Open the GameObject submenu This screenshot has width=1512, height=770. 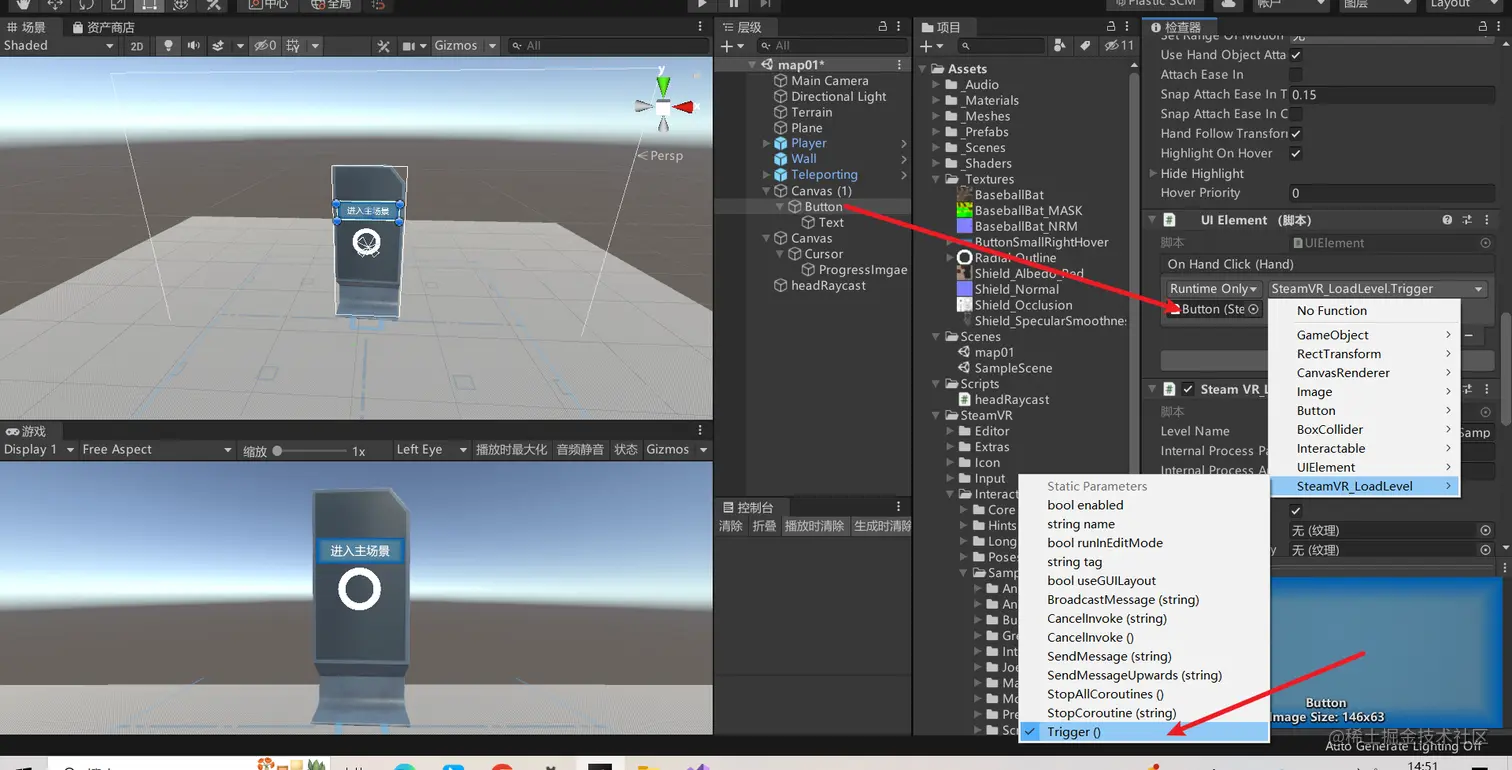click(x=1364, y=335)
